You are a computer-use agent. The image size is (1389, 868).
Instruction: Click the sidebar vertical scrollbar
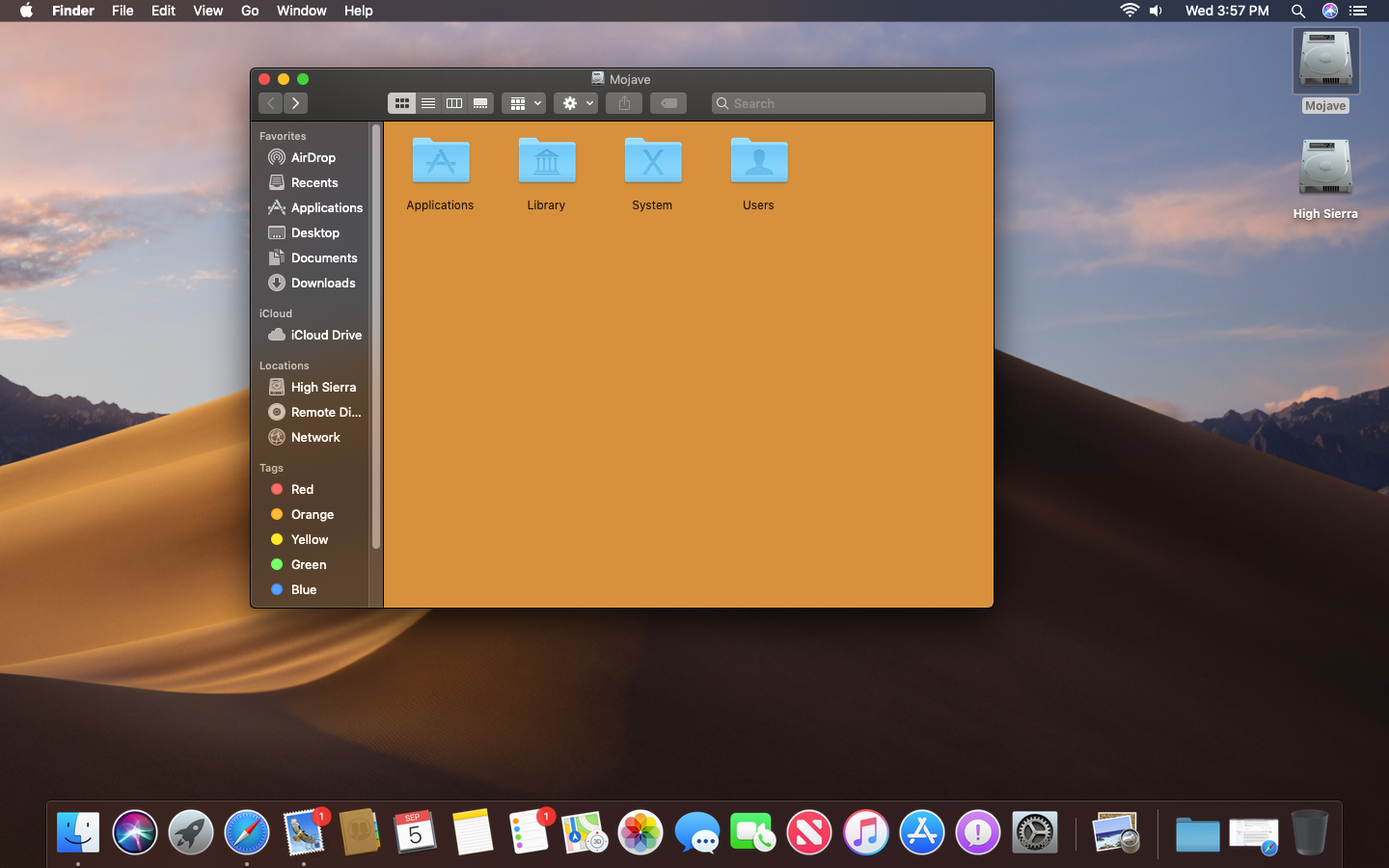click(376, 336)
